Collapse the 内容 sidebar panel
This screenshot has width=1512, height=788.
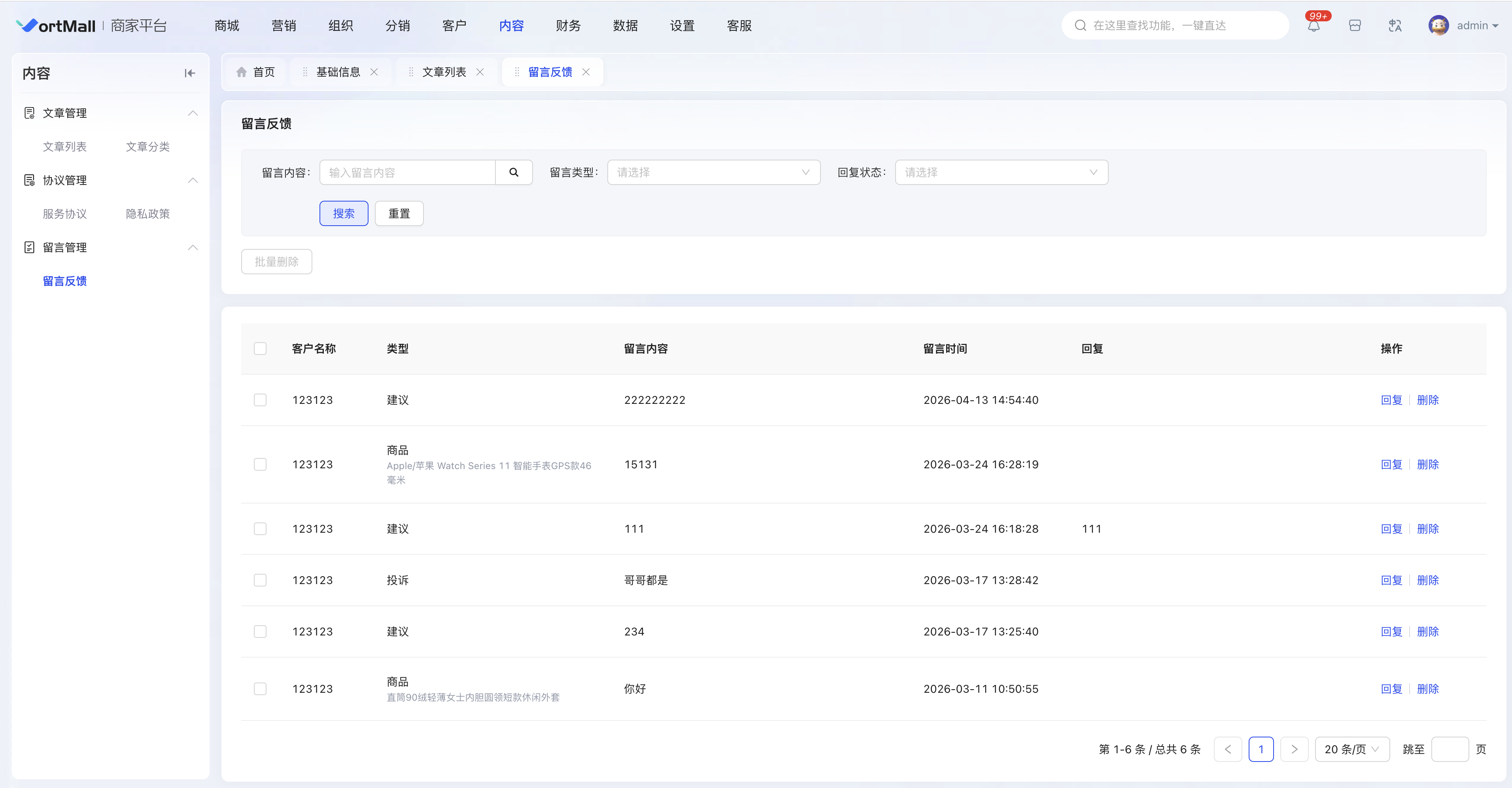(189, 74)
